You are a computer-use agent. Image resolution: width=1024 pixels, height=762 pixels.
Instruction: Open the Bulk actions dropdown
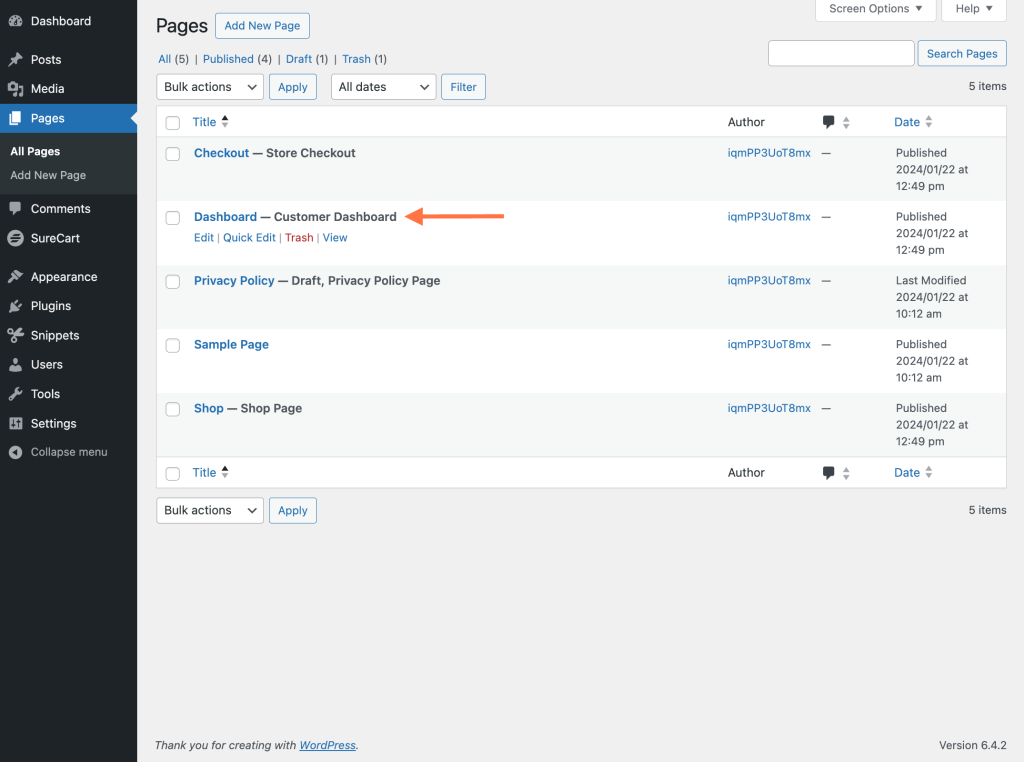pos(209,87)
